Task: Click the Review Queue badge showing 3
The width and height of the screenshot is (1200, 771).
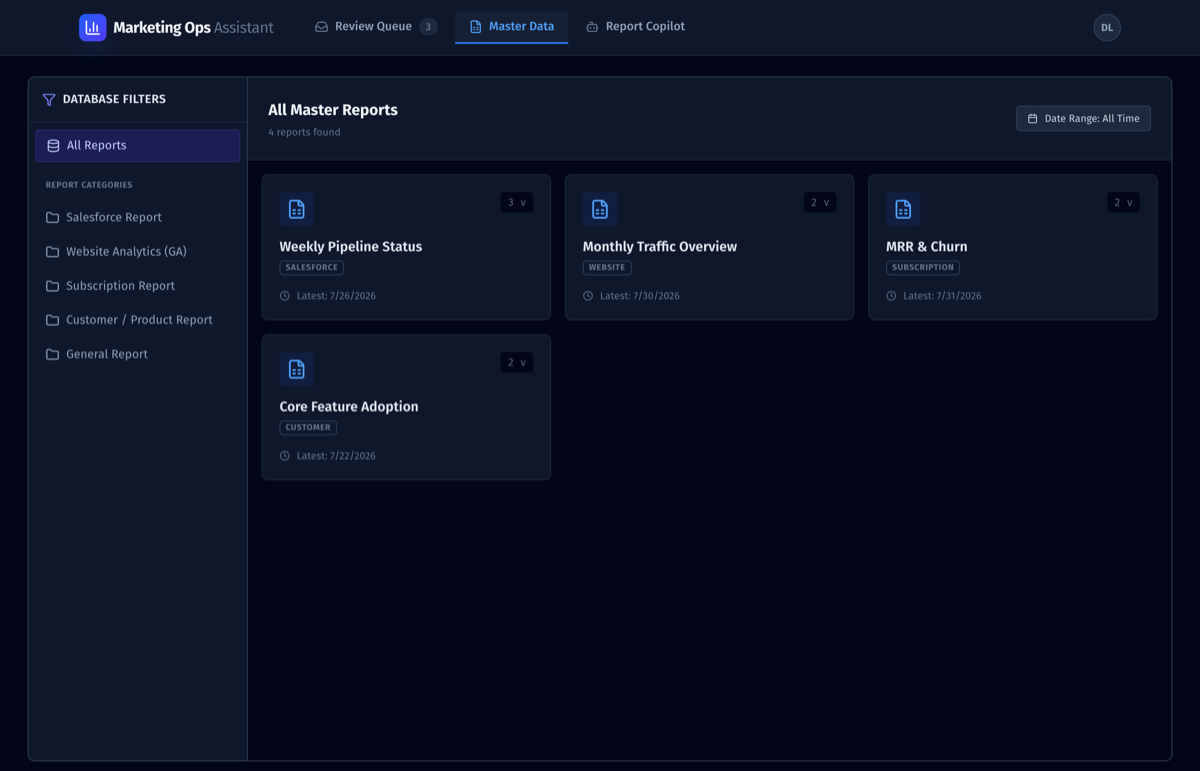Action: 428,27
